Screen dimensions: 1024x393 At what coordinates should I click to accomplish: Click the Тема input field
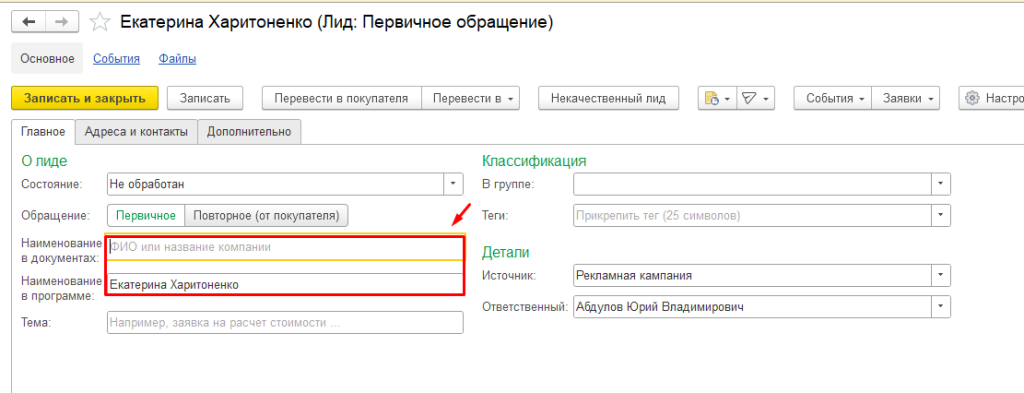point(285,322)
